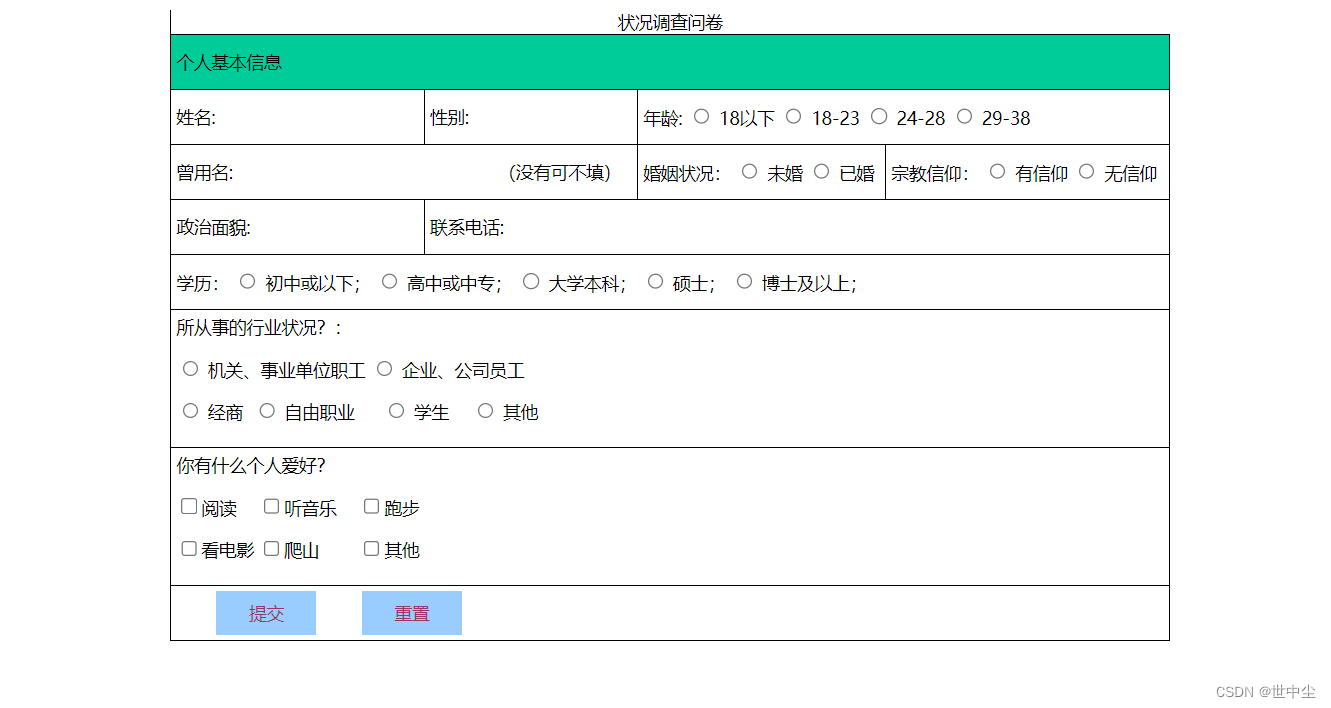The height and width of the screenshot is (708, 1331).
Task: Check the 其他 checkbox under hobbies
Action: tap(371, 548)
